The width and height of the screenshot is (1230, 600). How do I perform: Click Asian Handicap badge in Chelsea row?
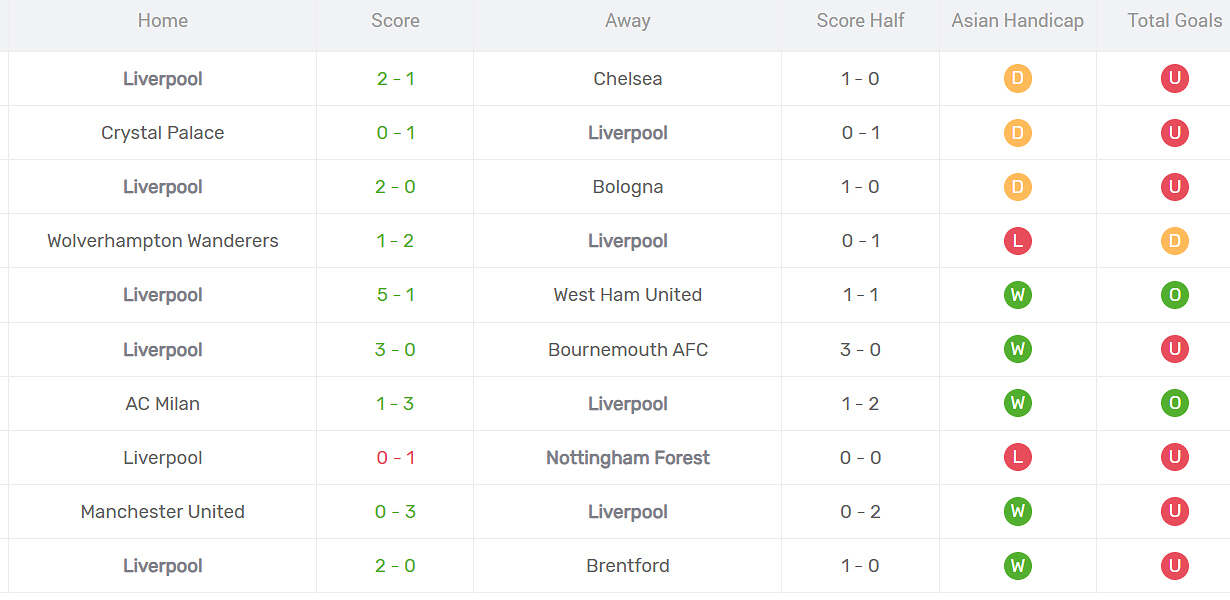tap(1017, 79)
